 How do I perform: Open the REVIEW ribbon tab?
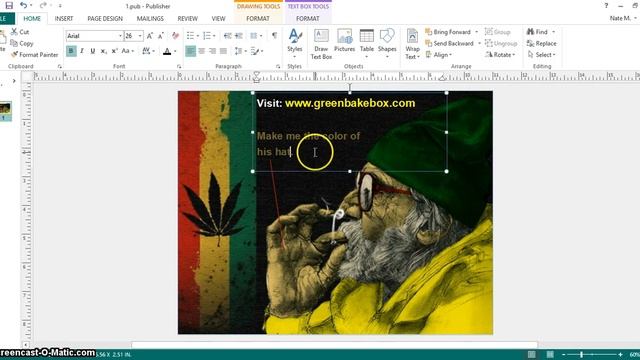tap(187, 18)
